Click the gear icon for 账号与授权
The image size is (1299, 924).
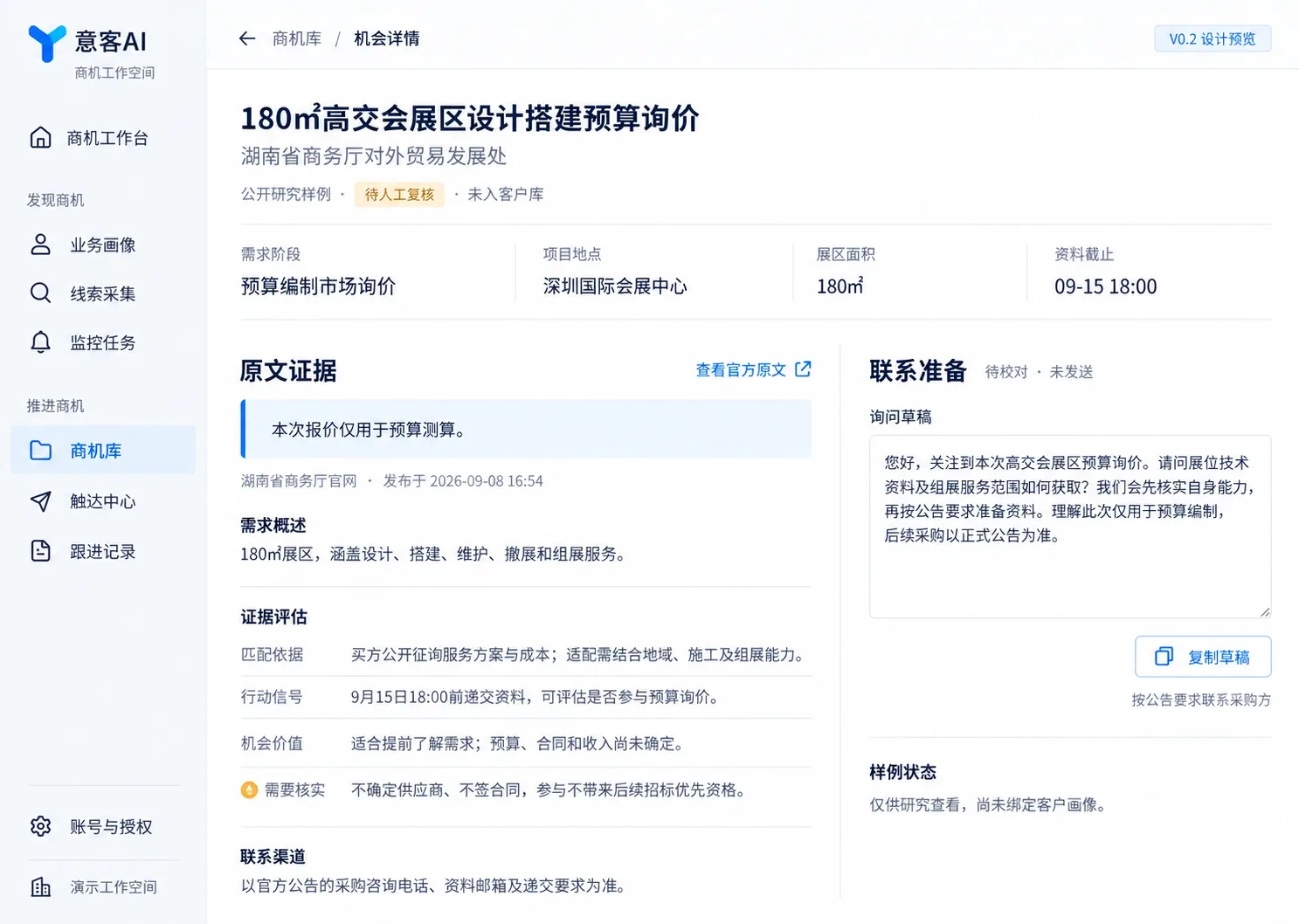coord(40,825)
